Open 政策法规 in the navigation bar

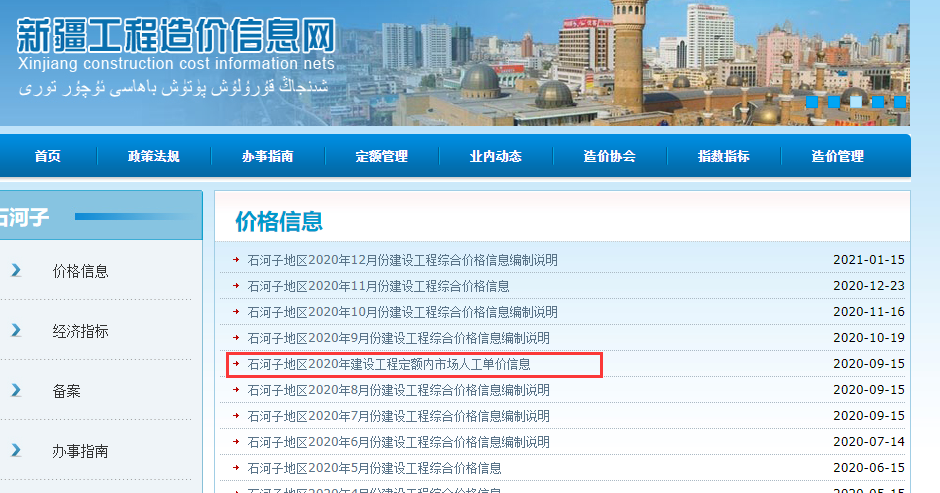click(153, 157)
